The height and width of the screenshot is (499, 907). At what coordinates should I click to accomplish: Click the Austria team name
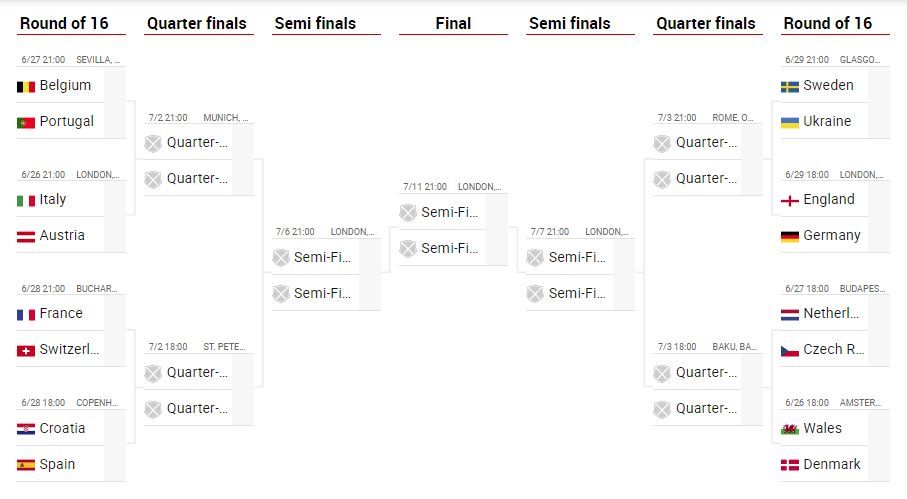(x=62, y=236)
